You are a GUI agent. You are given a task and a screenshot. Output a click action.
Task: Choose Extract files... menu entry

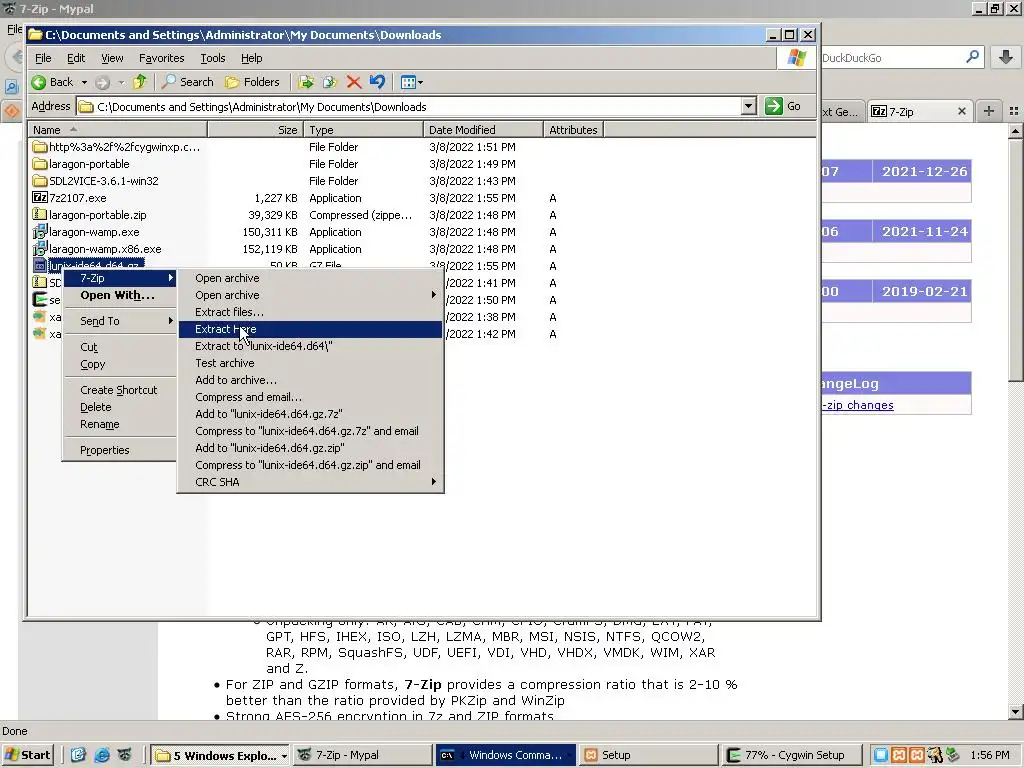coord(310,312)
